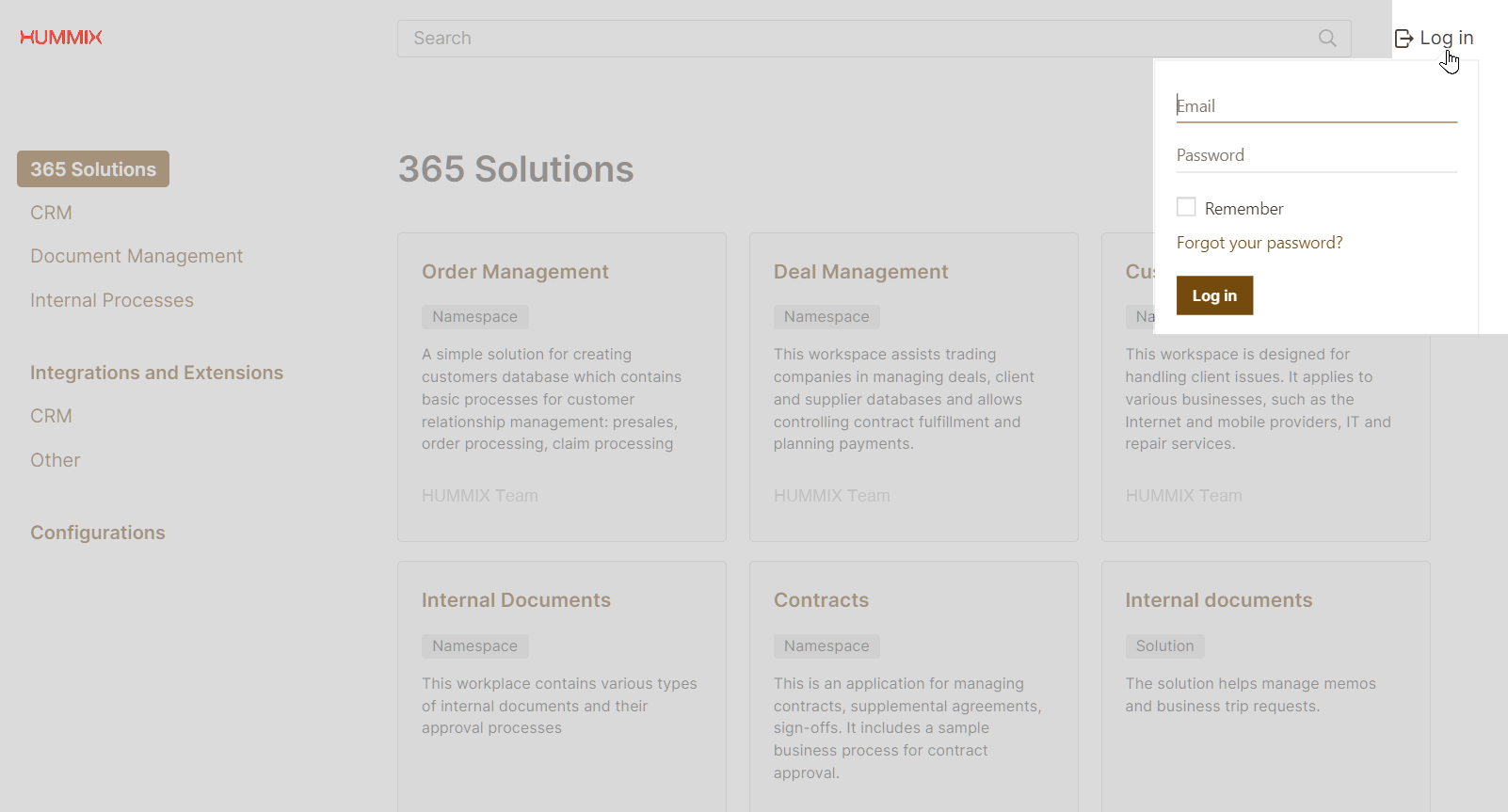Open Other in the sidebar
Viewport: 1508px width, 812px height.
point(56,460)
